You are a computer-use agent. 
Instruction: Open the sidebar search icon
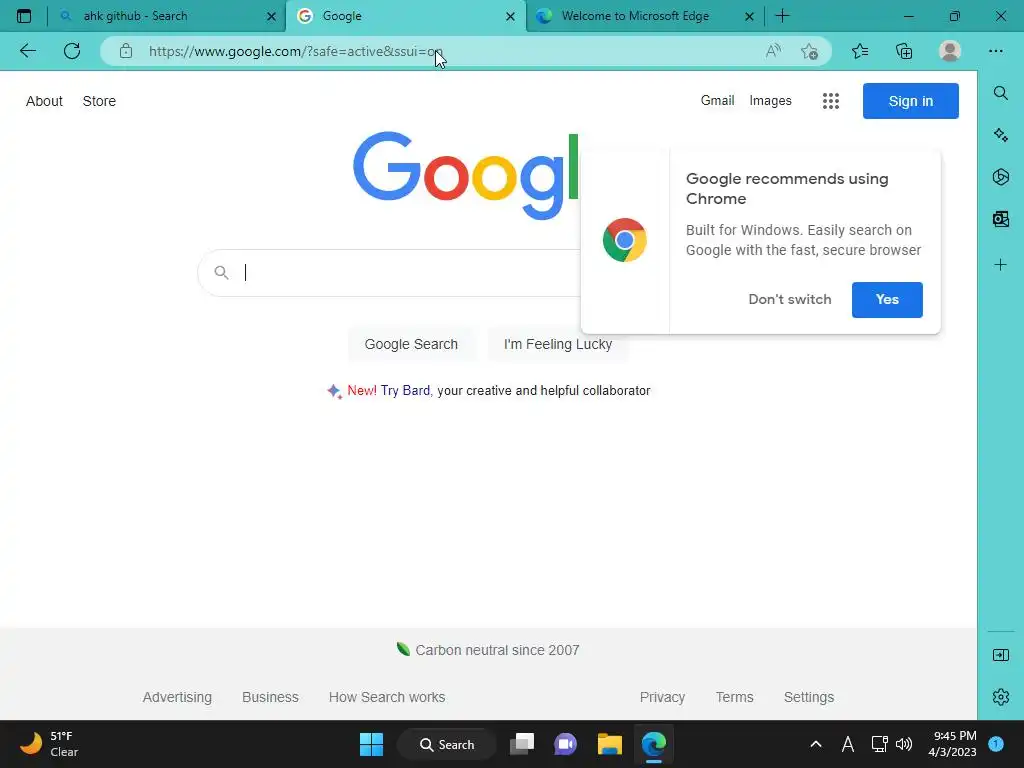click(1000, 93)
